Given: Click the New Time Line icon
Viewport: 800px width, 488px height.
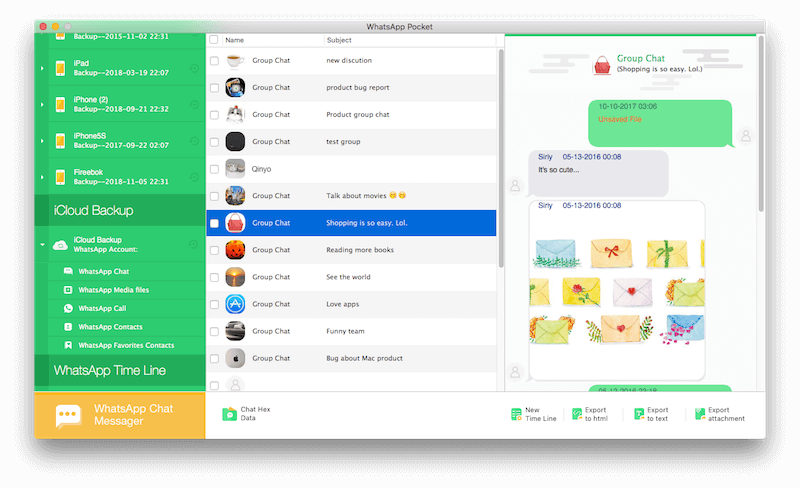Looking at the screenshot, I should [x=516, y=414].
